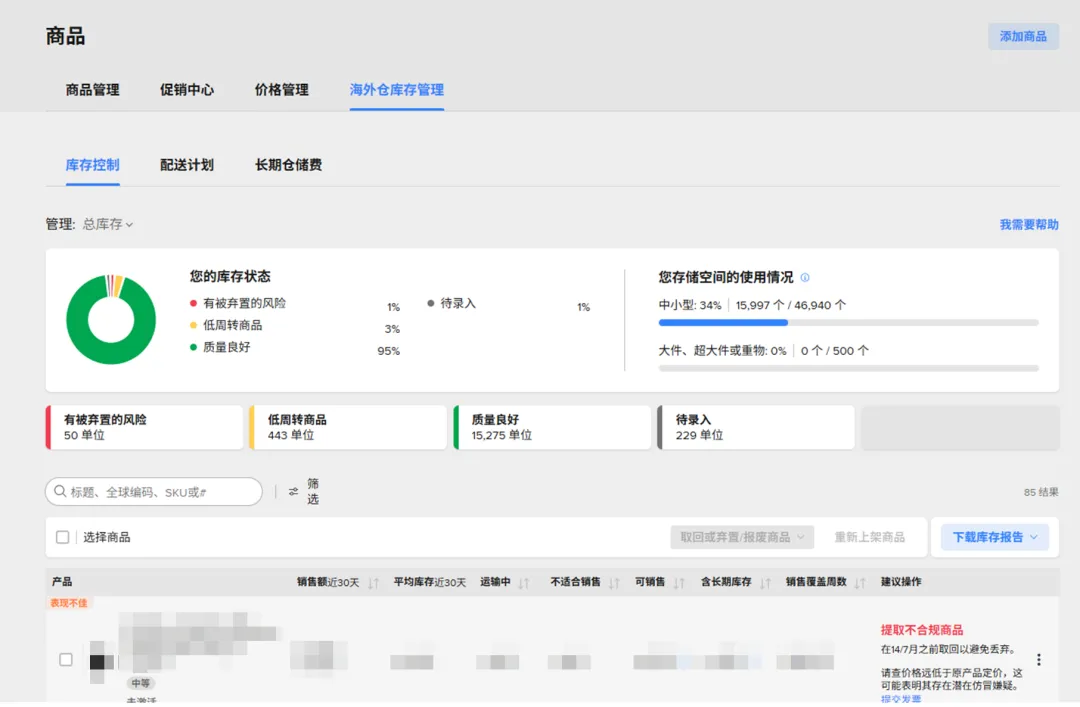Tick the 选择商品 select-all checkbox
The width and height of the screenshot is (1080, 707).
coord(63,537)
